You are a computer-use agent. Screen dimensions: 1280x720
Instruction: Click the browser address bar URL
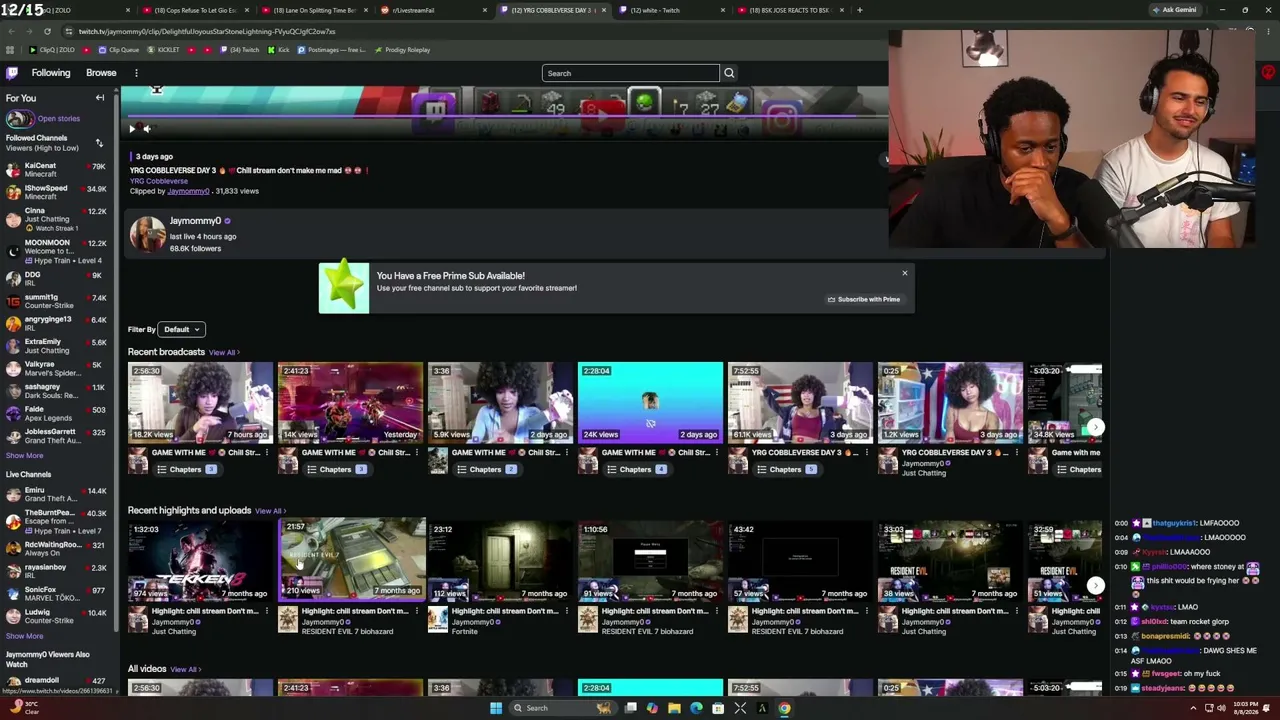(x=206, y=31)
